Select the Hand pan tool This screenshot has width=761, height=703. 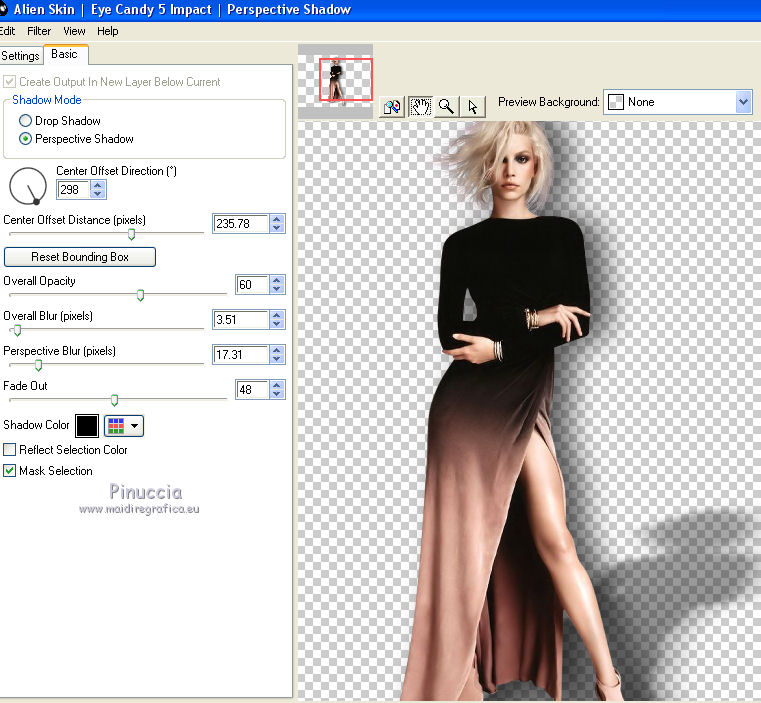[x=420, y=106]
